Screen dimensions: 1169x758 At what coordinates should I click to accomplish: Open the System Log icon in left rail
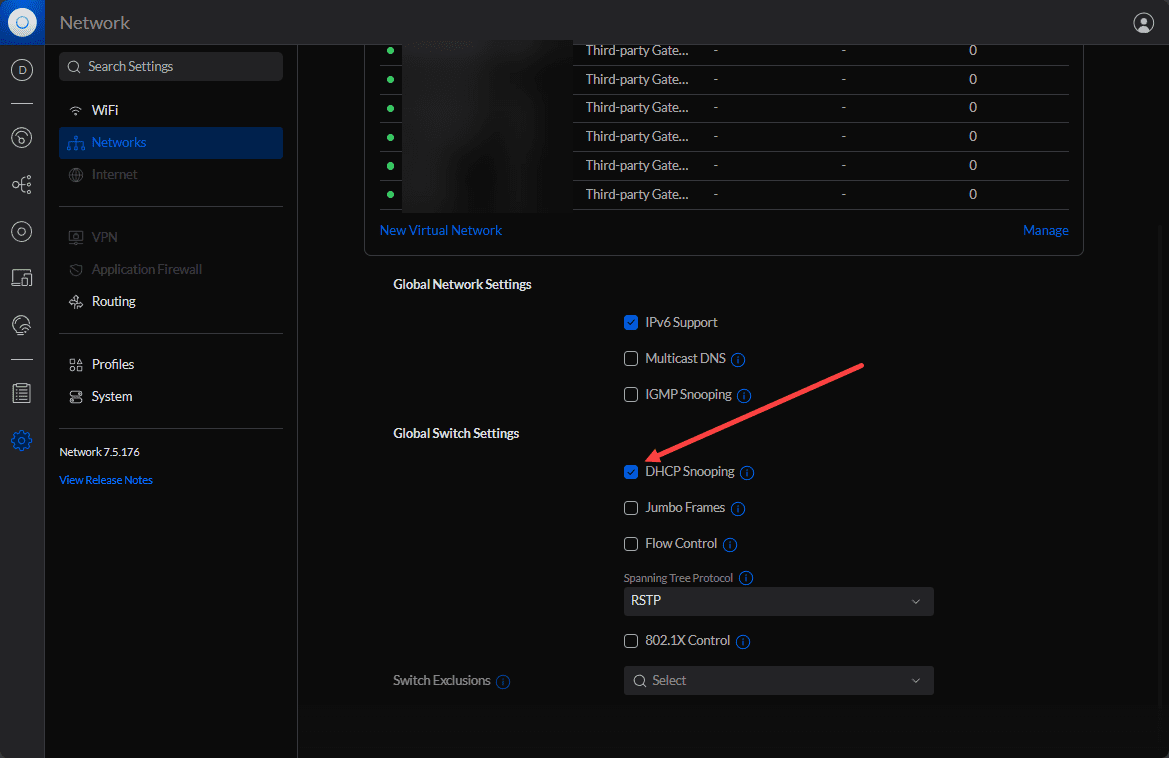[22, 393]
